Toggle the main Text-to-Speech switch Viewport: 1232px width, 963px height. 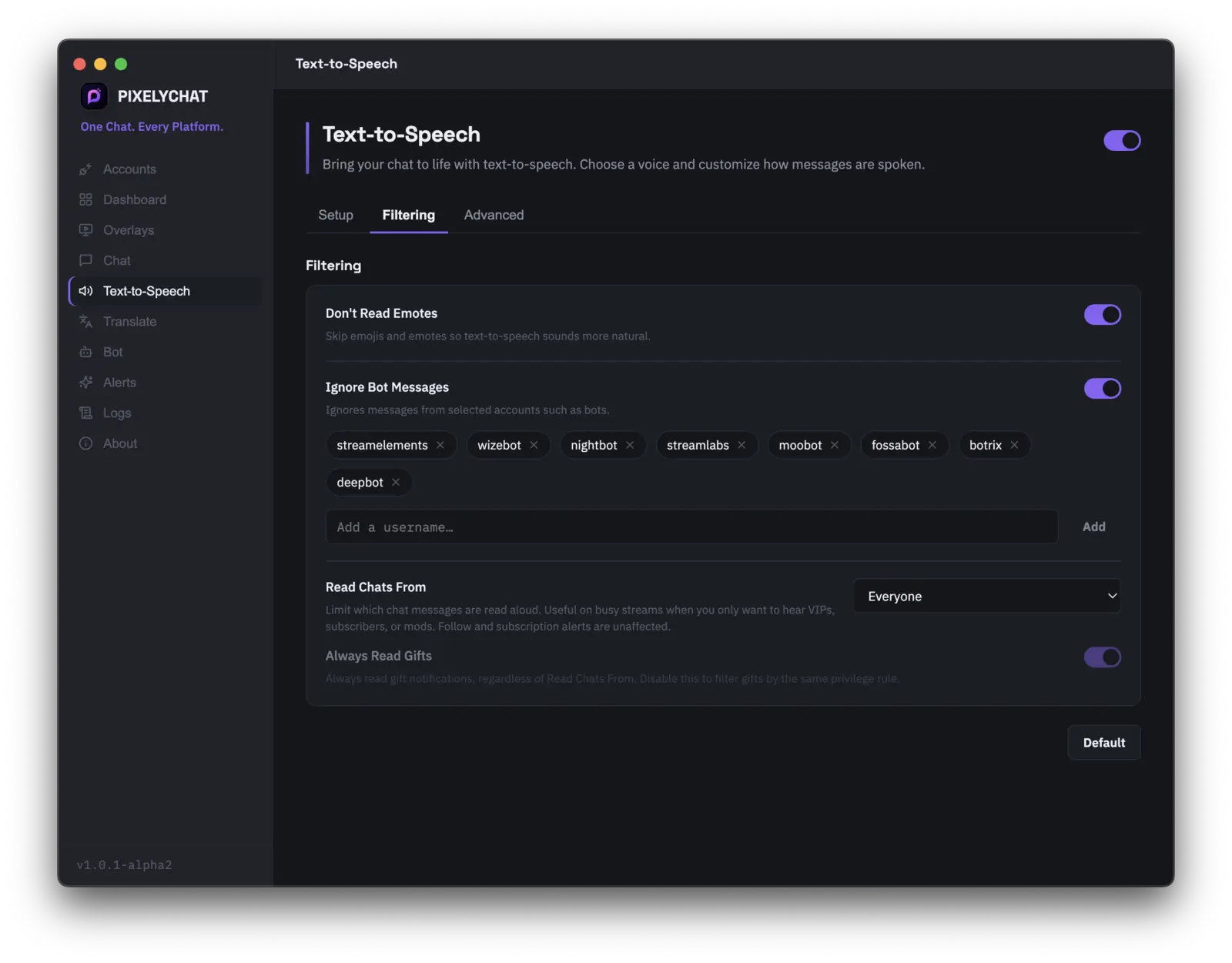click(x=1122, y=140)
